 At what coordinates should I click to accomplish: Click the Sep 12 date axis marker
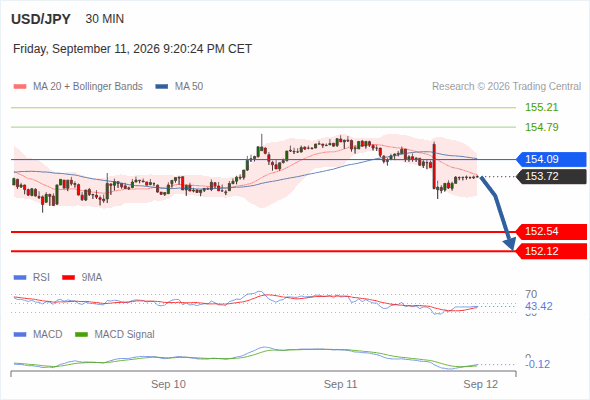click(x=481, y=384)
